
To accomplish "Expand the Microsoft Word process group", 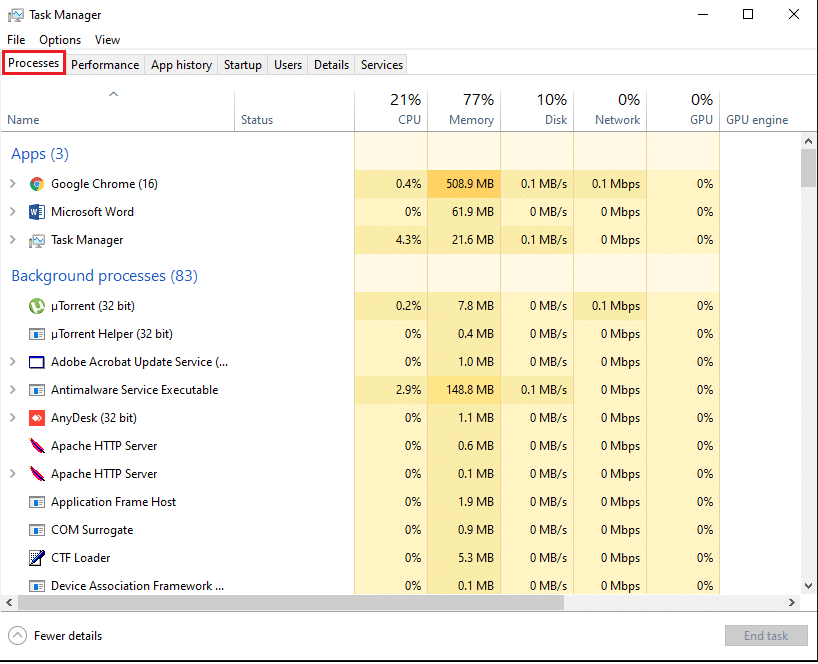I will point(13,212).
